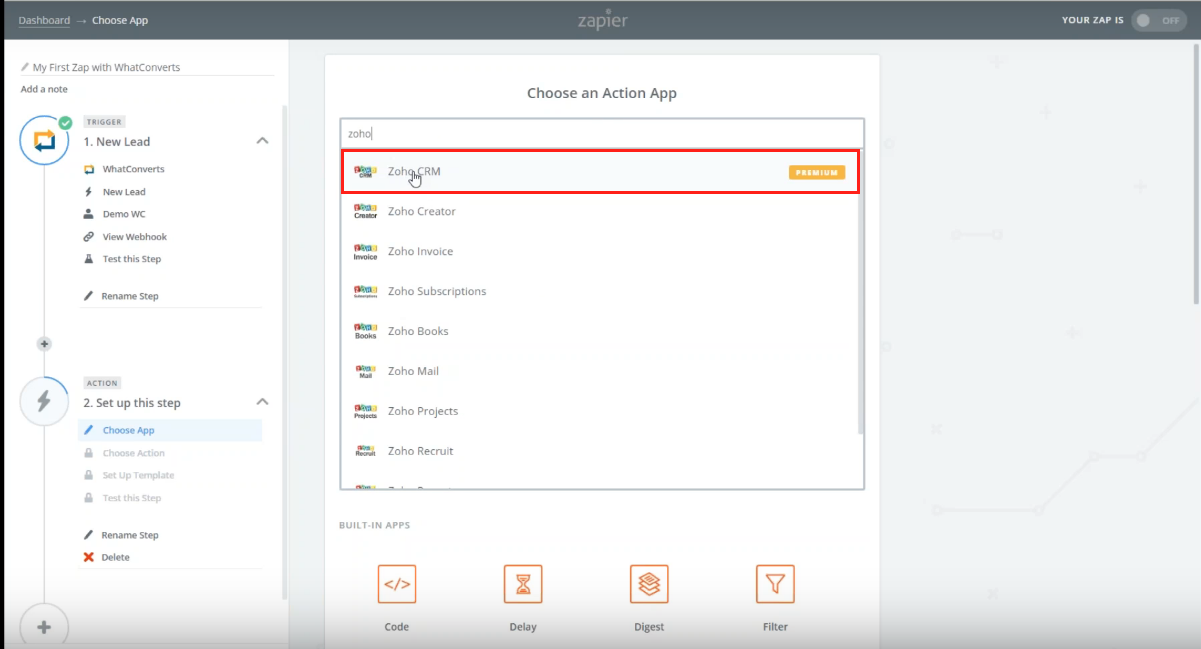Screen dimensions: 1201x649
Task: Click Add a note link
Action: [x=44, y=89]
